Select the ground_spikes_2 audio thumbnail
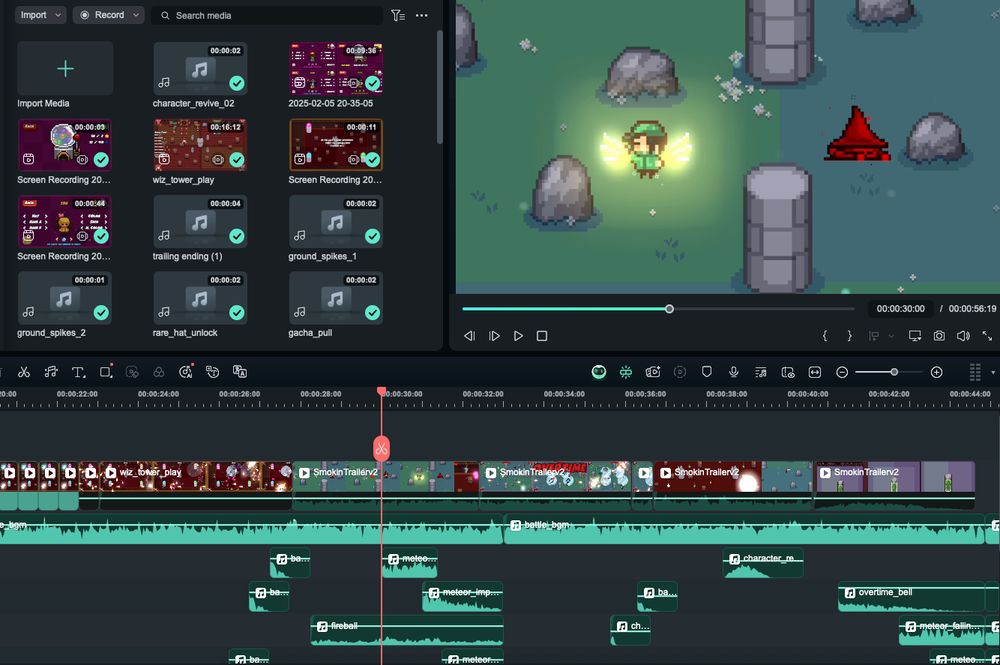The height and width of the screenshot is (665, 1000). 64,298
